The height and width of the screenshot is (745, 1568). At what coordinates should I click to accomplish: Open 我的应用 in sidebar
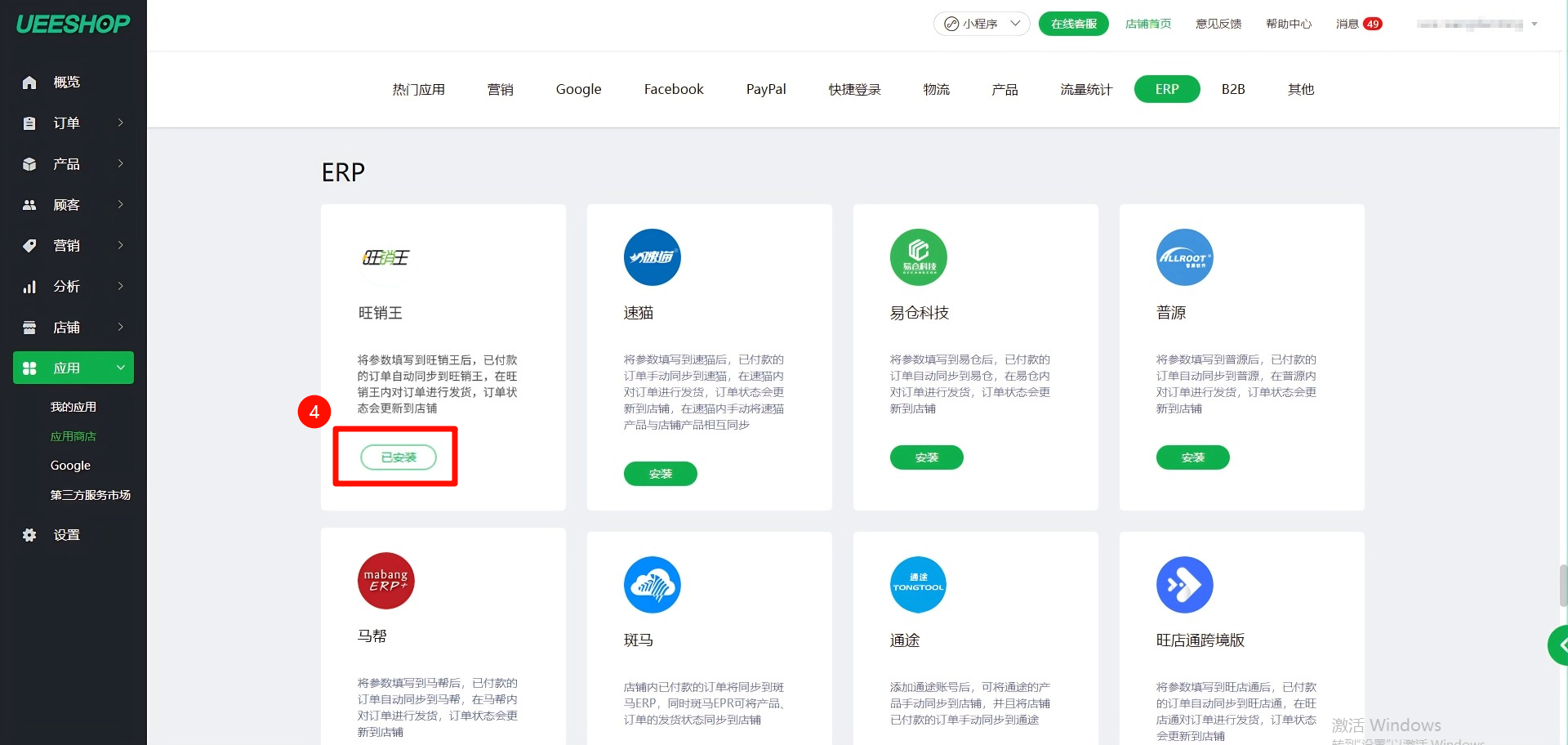click(73, 407)
